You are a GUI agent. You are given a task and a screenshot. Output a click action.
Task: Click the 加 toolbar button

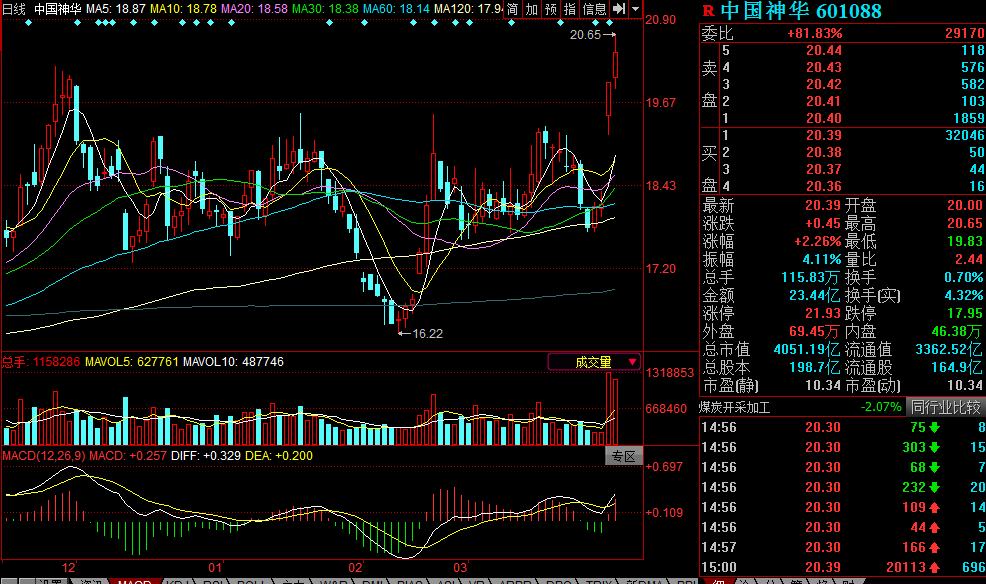pos(532,9)
